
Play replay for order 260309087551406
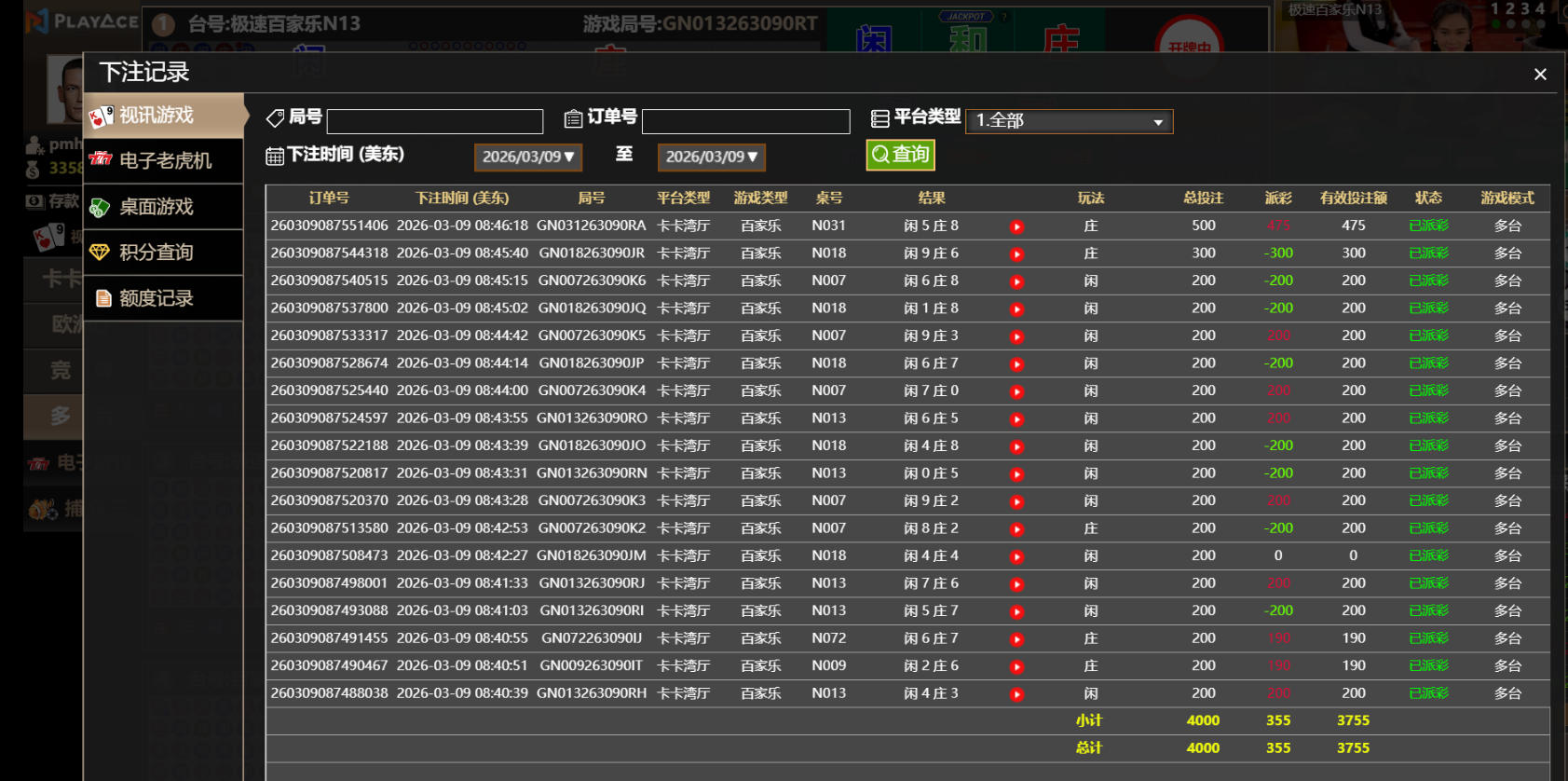(x=1016, y=226)
